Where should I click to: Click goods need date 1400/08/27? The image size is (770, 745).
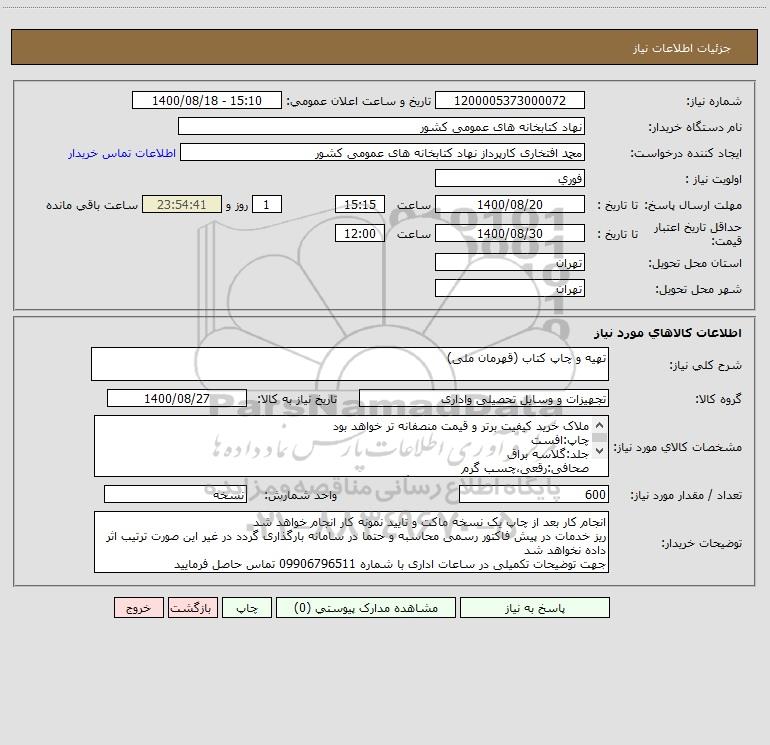(x=177, y=398)
